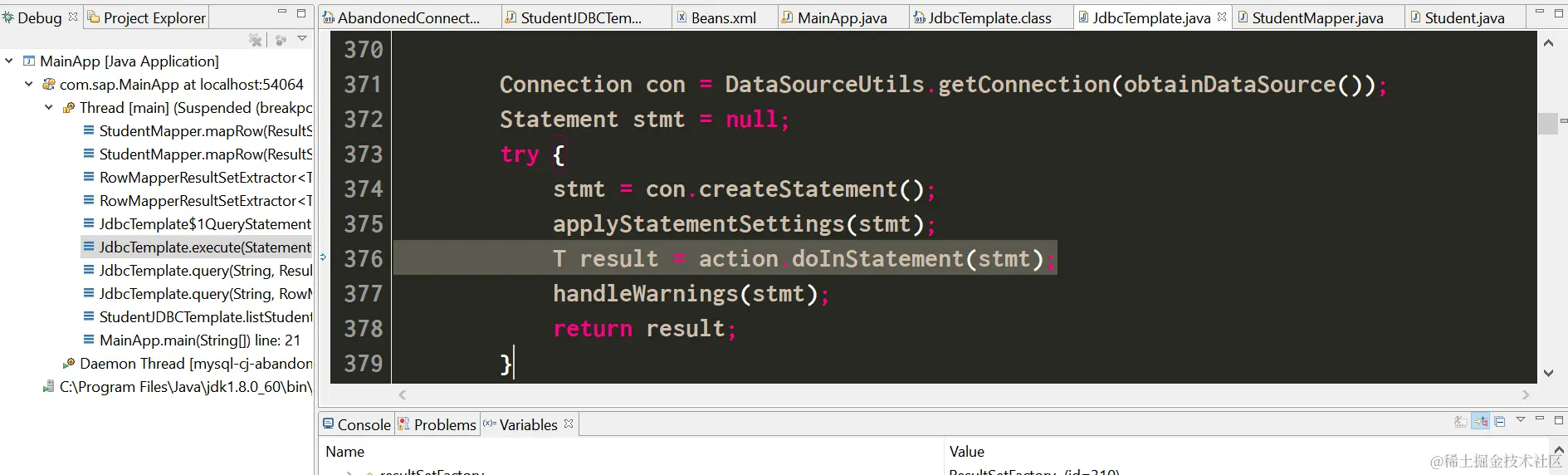1568x475 pixels.
Task: Collapse the com.sap.MainApp at localhost node
Action: click(29, 84)
